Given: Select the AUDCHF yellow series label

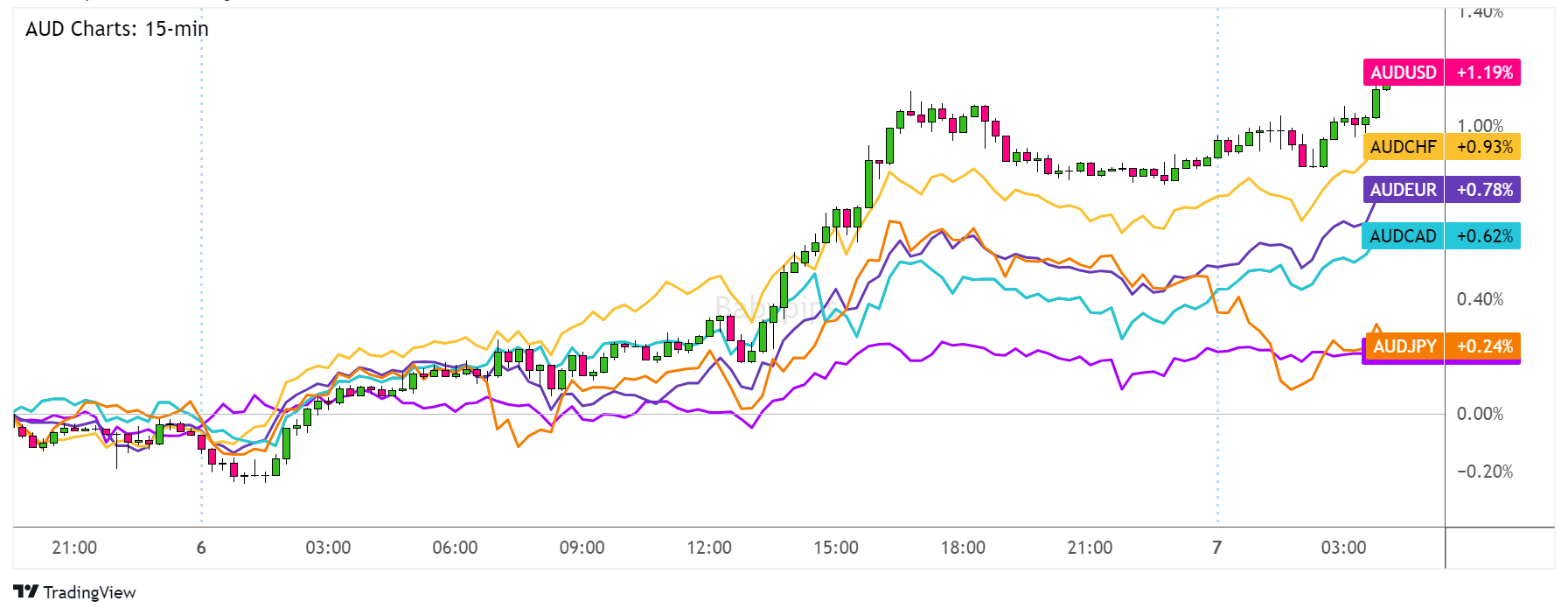Looking at the screenshot, I should coord(1403,147).
